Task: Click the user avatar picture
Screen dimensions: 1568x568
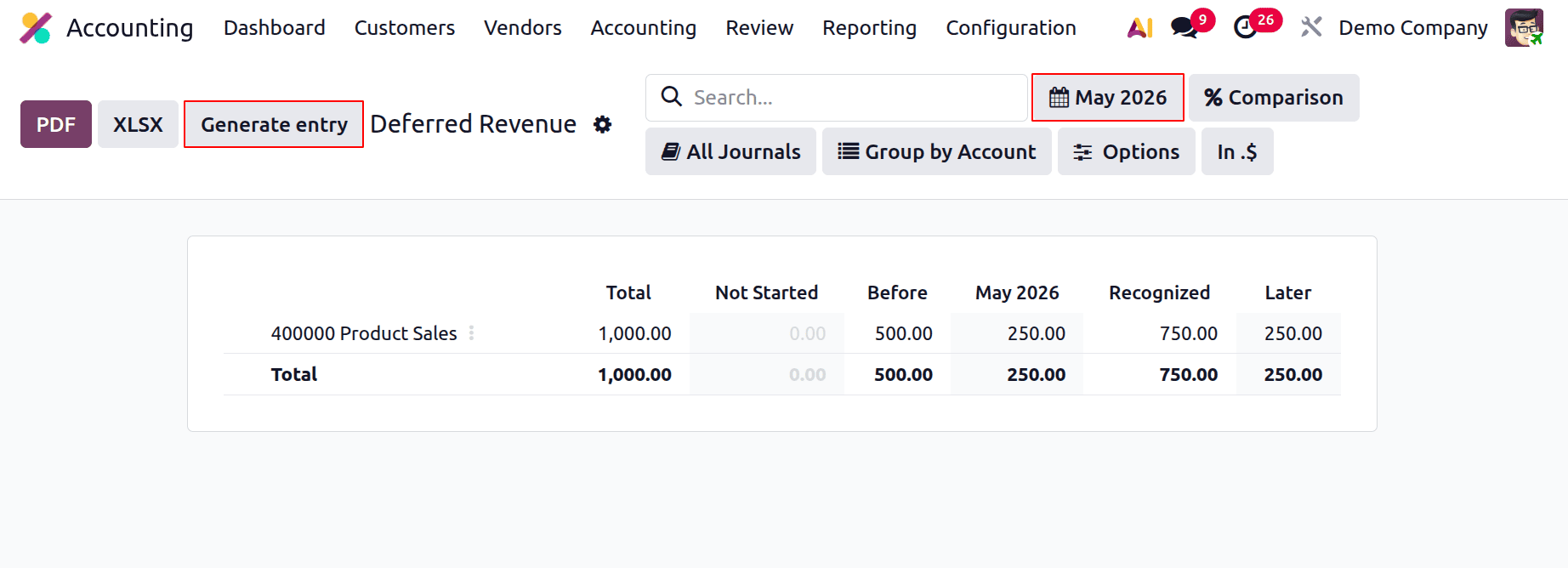Action: click(x=1523, y=28)
